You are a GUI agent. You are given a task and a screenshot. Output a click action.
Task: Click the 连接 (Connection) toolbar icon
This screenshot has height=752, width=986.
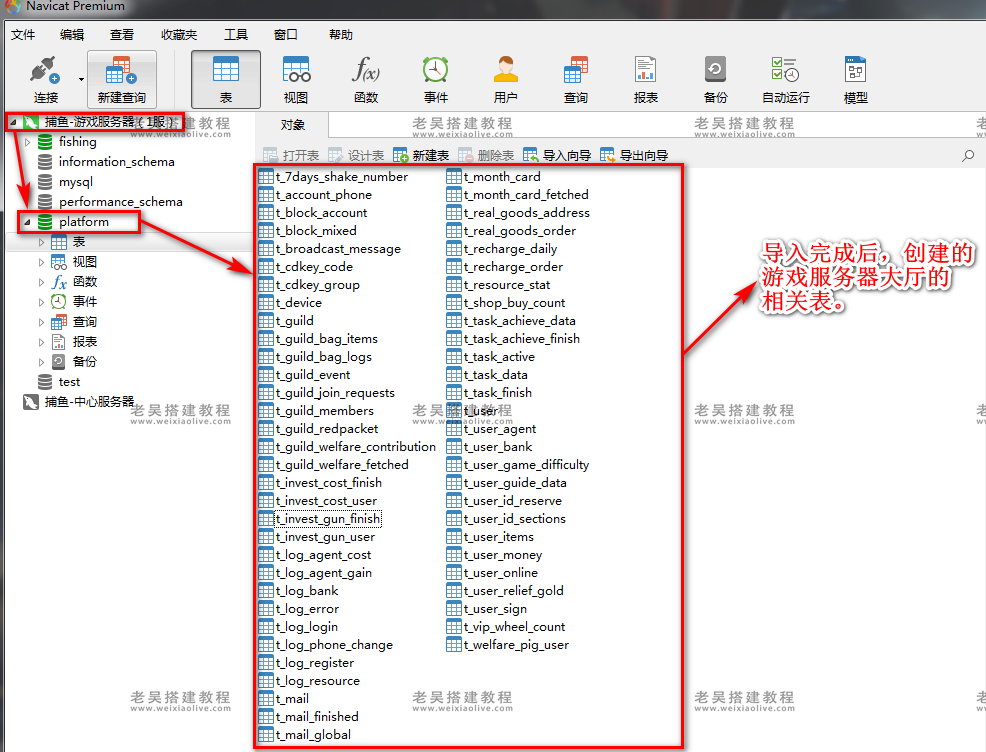click(x=46, y=78)
